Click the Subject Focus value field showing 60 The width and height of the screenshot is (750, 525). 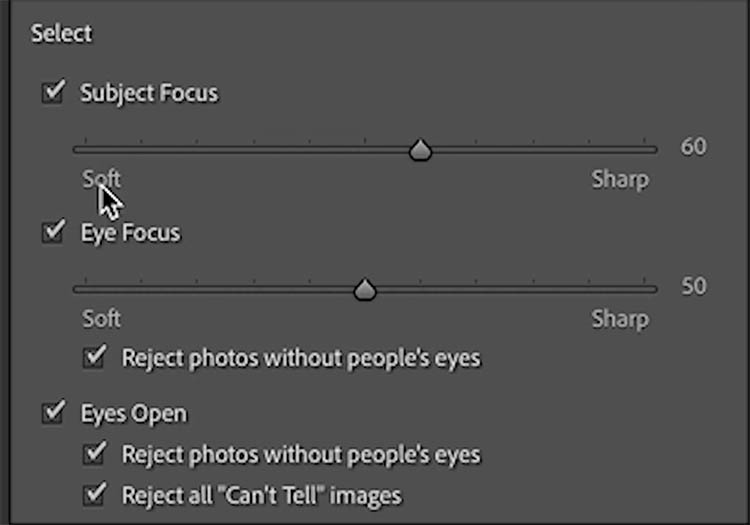[x=694, y=147]
